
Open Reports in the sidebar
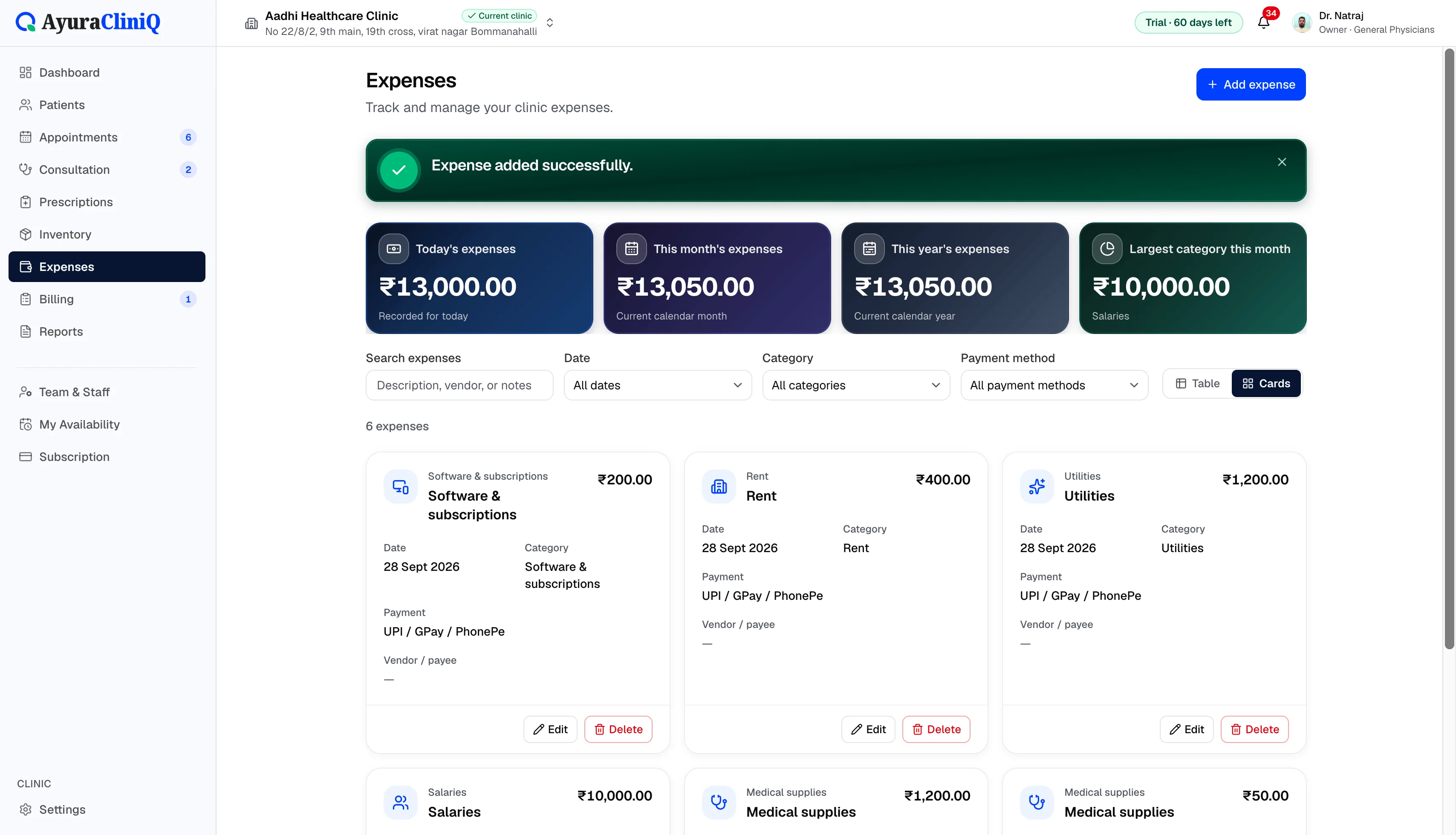[x=107, y=332]
